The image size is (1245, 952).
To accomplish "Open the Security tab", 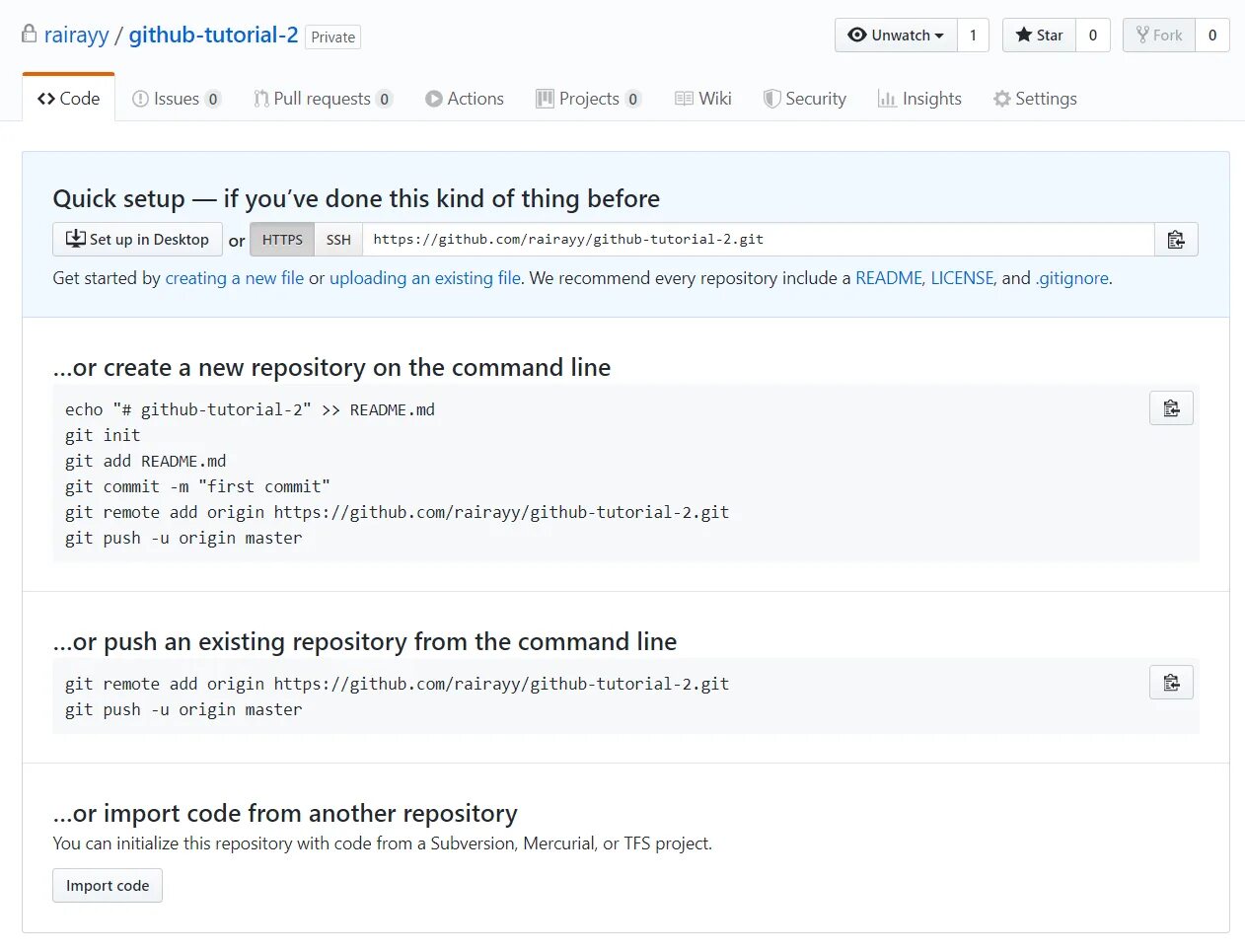I will (804, 99).
